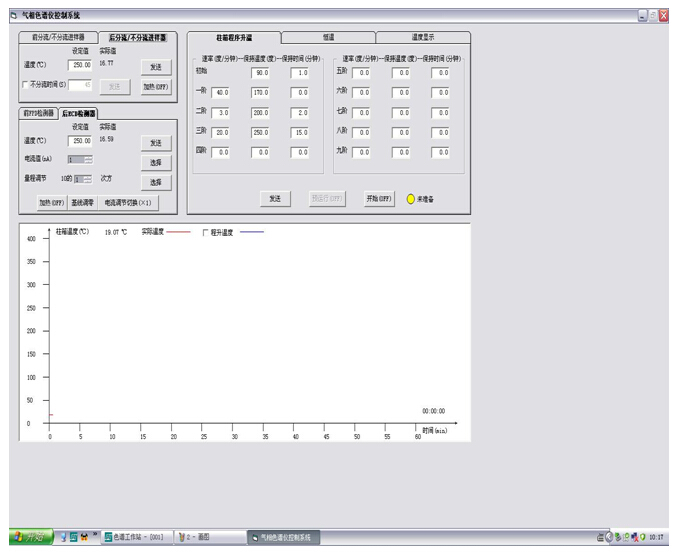Enable the 不分流时间 checkbox
675x552 pixels.
point(26,85)
